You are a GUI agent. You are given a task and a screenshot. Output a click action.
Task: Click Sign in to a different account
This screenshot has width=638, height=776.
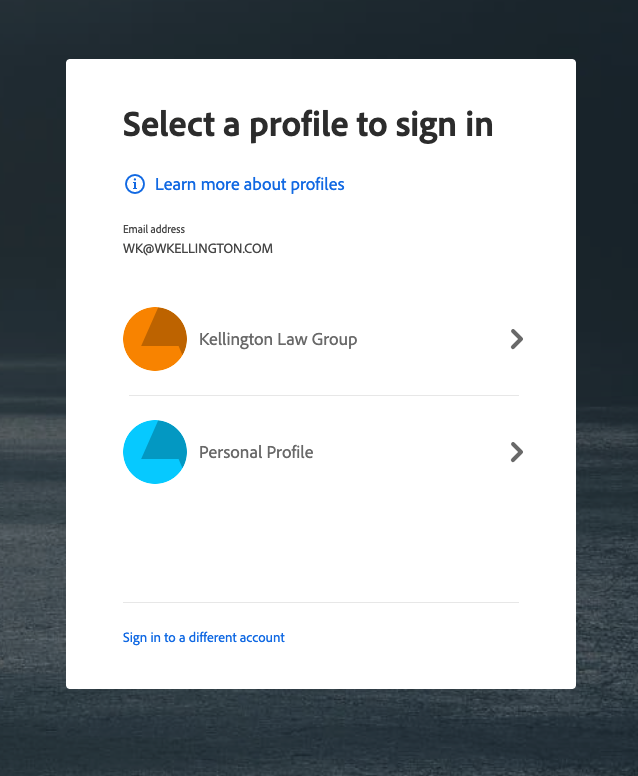(203, 637)
